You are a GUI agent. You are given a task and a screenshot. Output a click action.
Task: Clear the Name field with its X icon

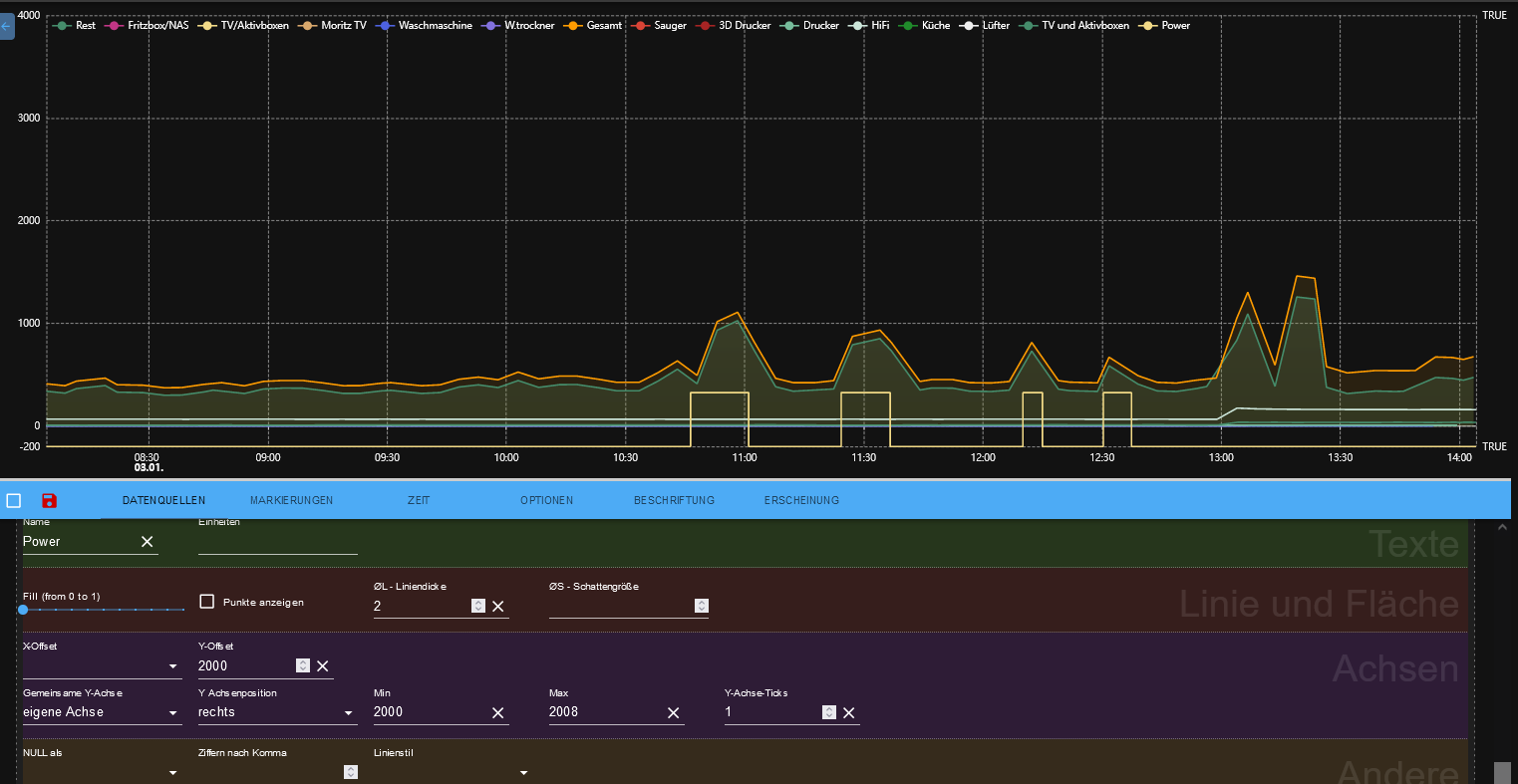(147, 541)
